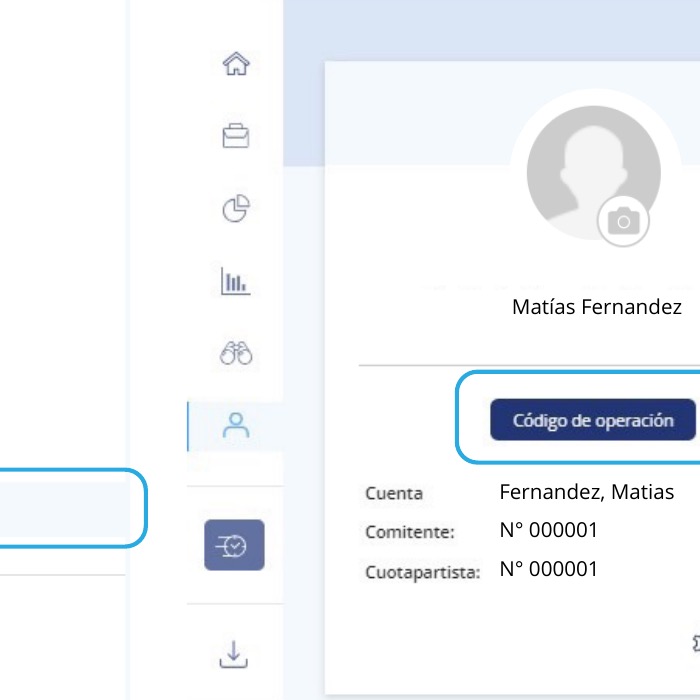
Task: Click the camera icon on avatar
Action: 623,221
